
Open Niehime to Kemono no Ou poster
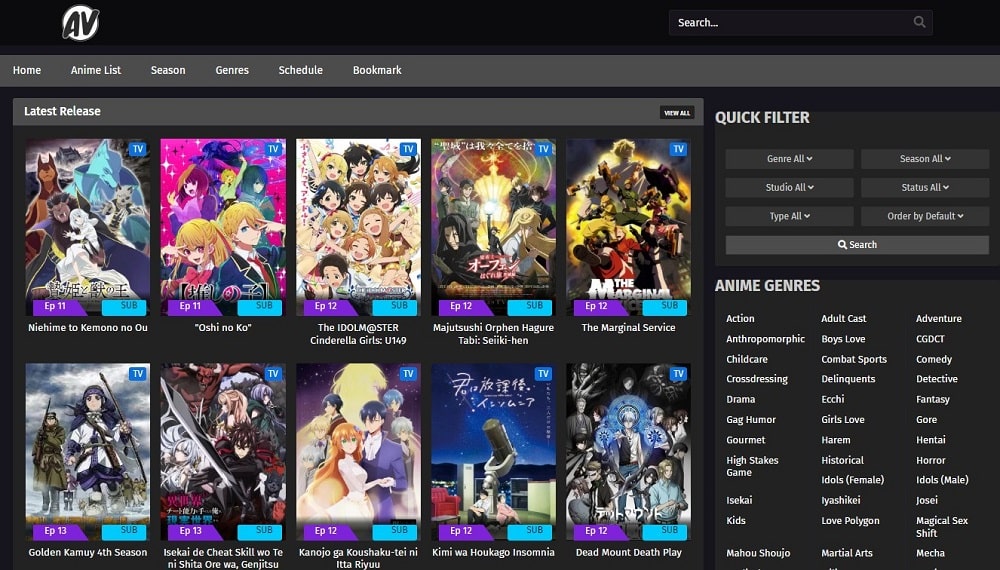pyautogui.click(x=88, y=226)
